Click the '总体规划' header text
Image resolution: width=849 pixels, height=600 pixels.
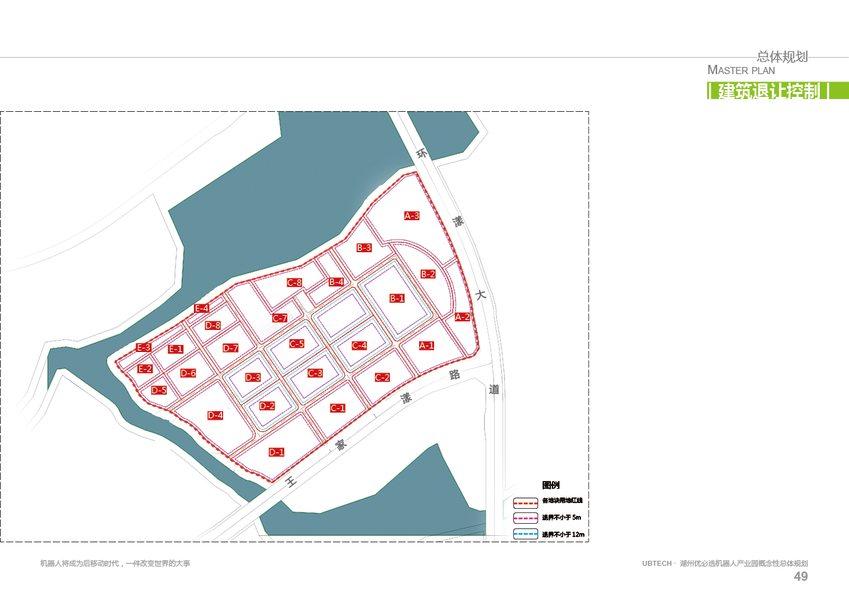[782, 56]
